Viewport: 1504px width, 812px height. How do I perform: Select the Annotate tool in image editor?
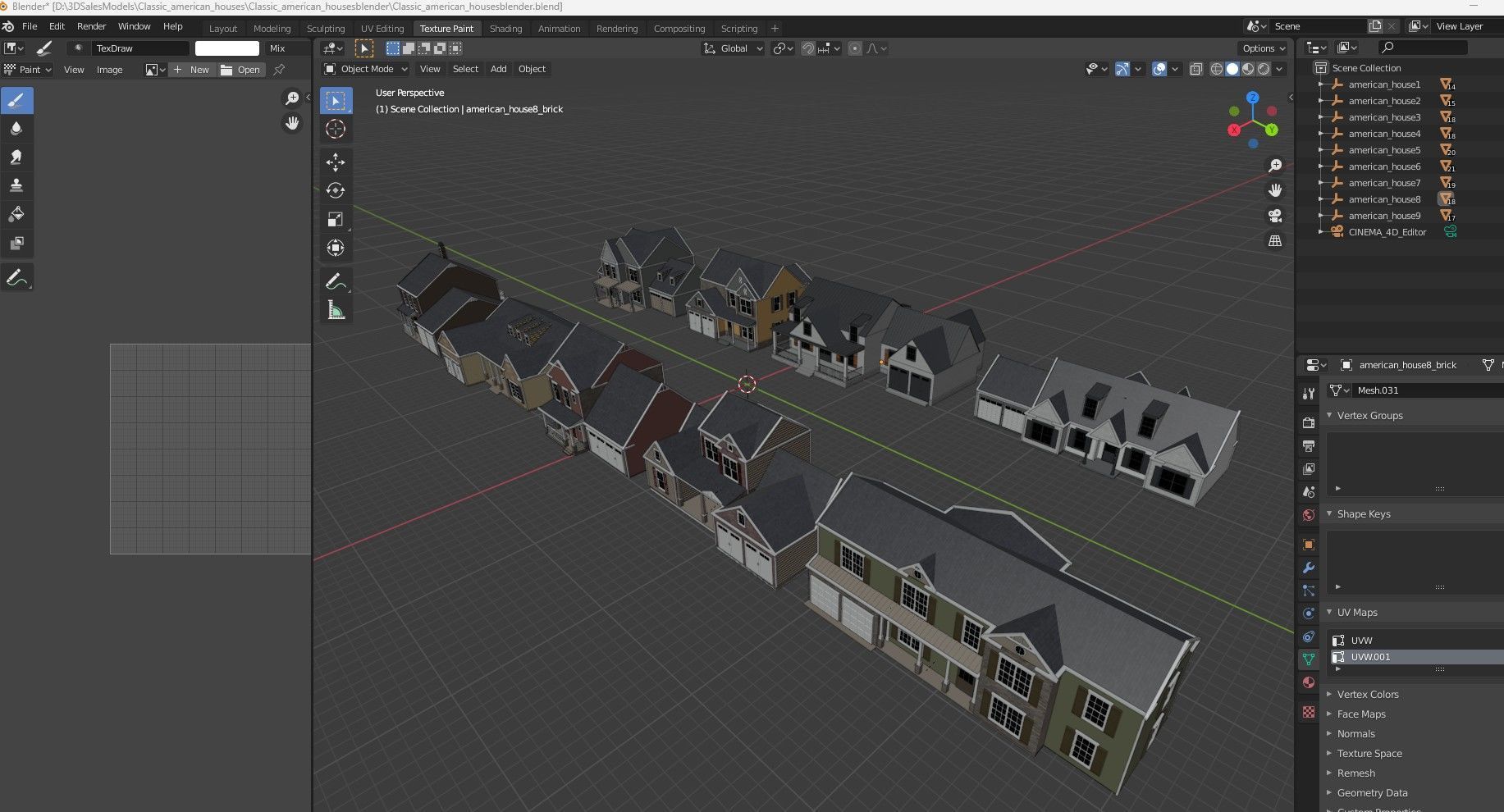pyautogui.click(x=16, y=278)
